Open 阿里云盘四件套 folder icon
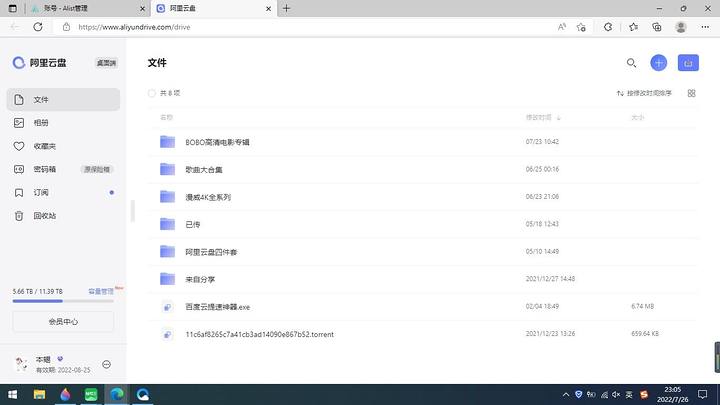Viewport: 720px width, 405px height. pyautogui.click(x=167, y=252)
